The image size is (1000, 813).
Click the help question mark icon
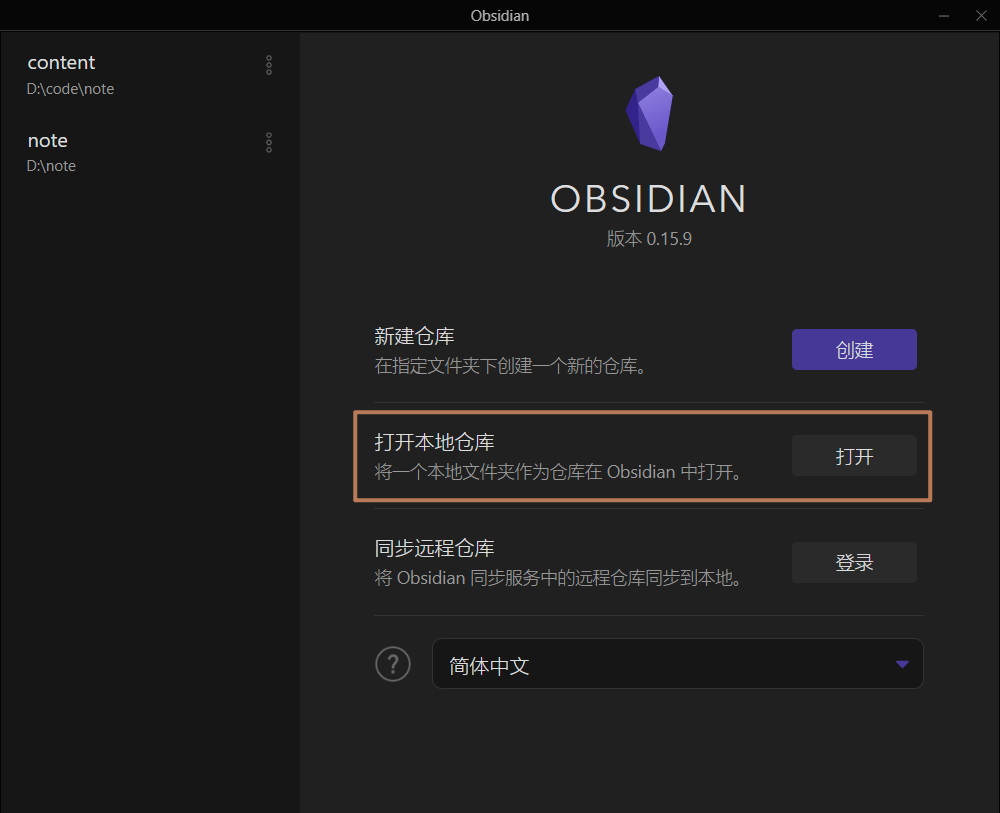click(x=393, y=663)
